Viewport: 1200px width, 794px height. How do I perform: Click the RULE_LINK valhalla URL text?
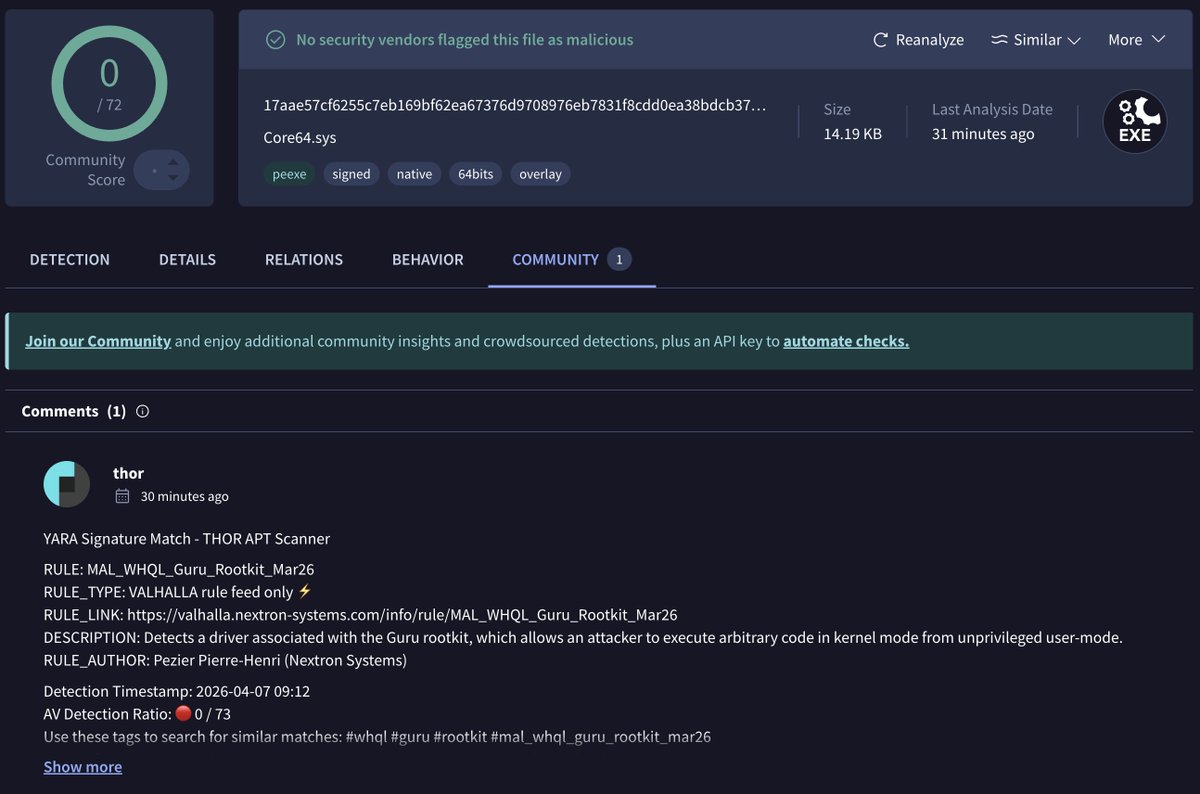pyautogui.click(x=402, y=614)
